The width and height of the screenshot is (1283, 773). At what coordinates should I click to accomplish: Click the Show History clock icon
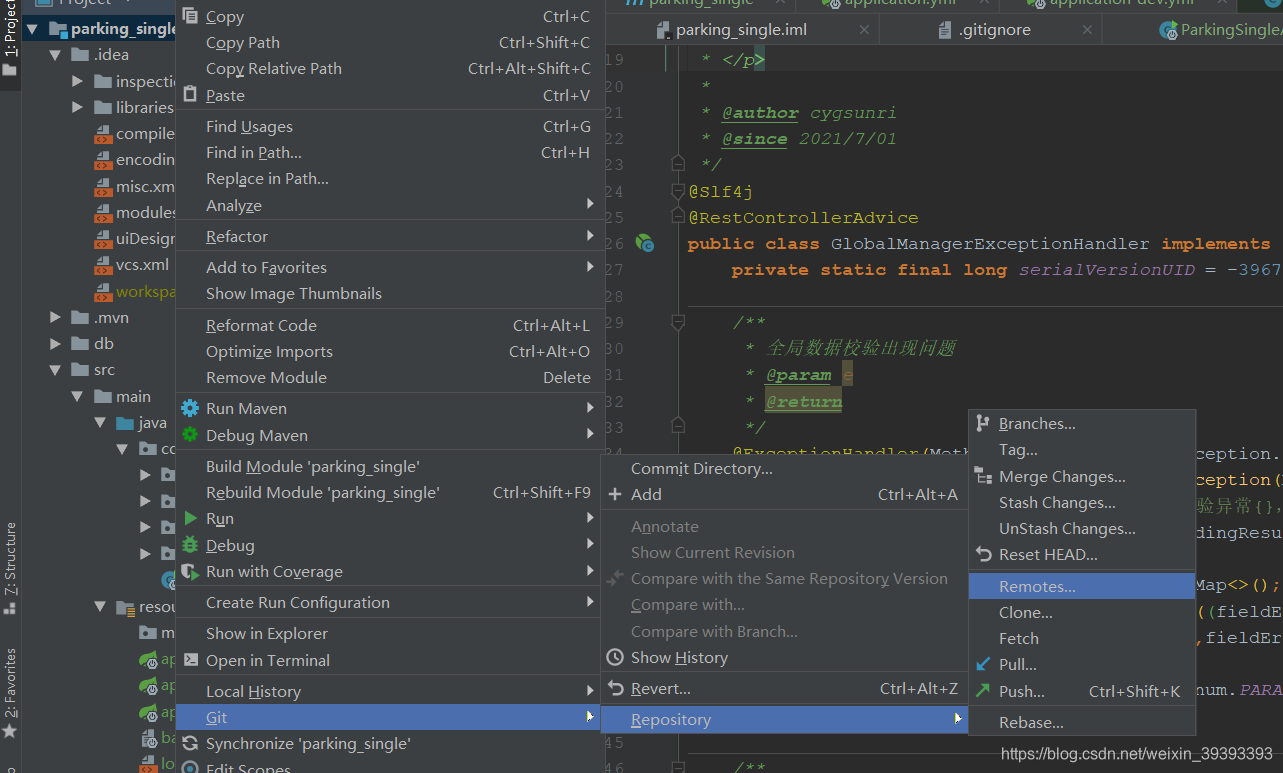click(615, 657)
